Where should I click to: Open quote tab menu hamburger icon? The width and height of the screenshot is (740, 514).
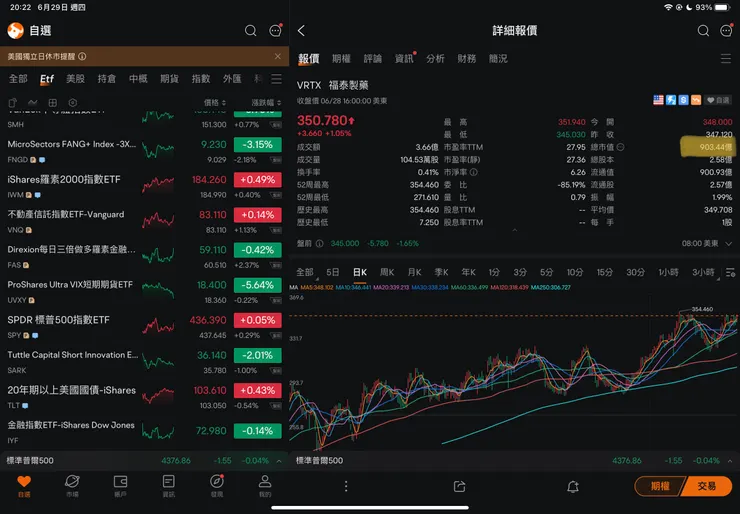click(x=726, y=59)
